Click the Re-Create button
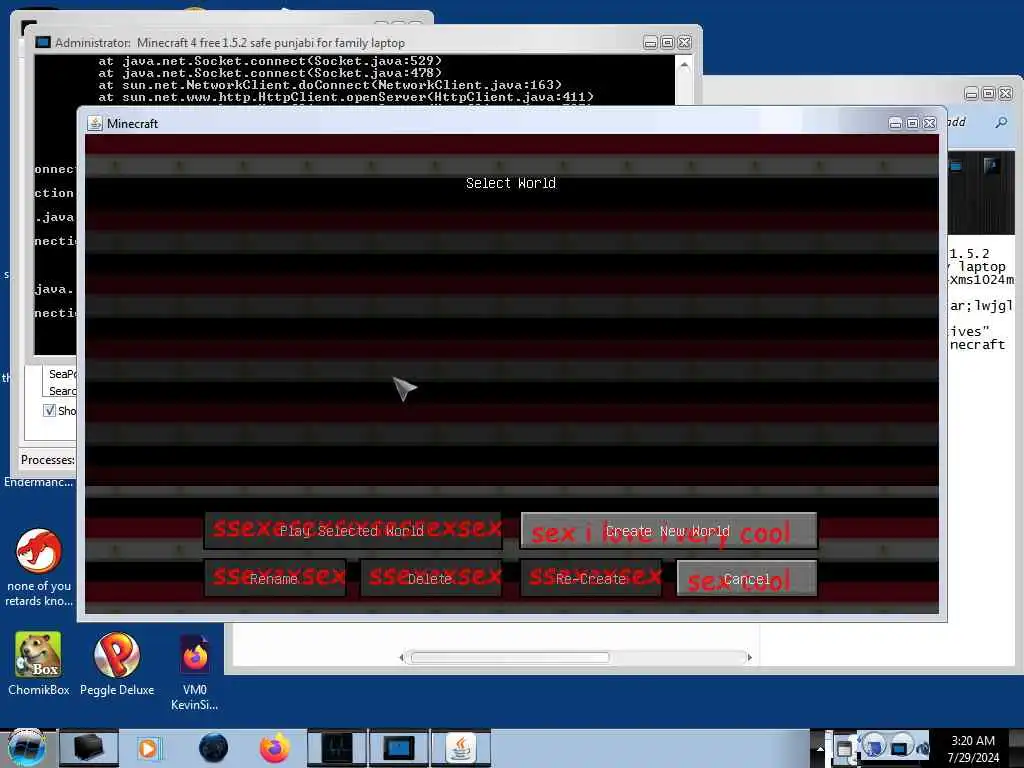This screenshot has width=1024, height=768. 590,578
